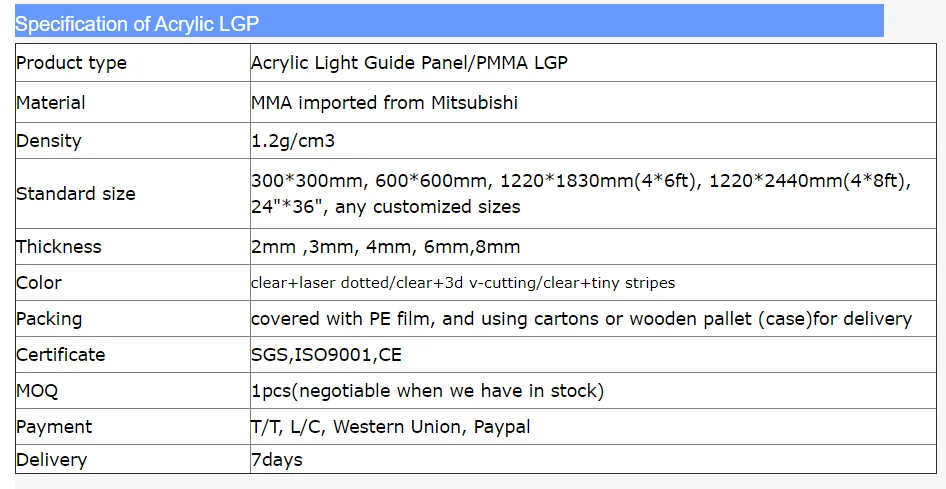Click the 1.2g/cm3 density value
Image resolution: width=946 pixels, height=489 pixels.
293,140
